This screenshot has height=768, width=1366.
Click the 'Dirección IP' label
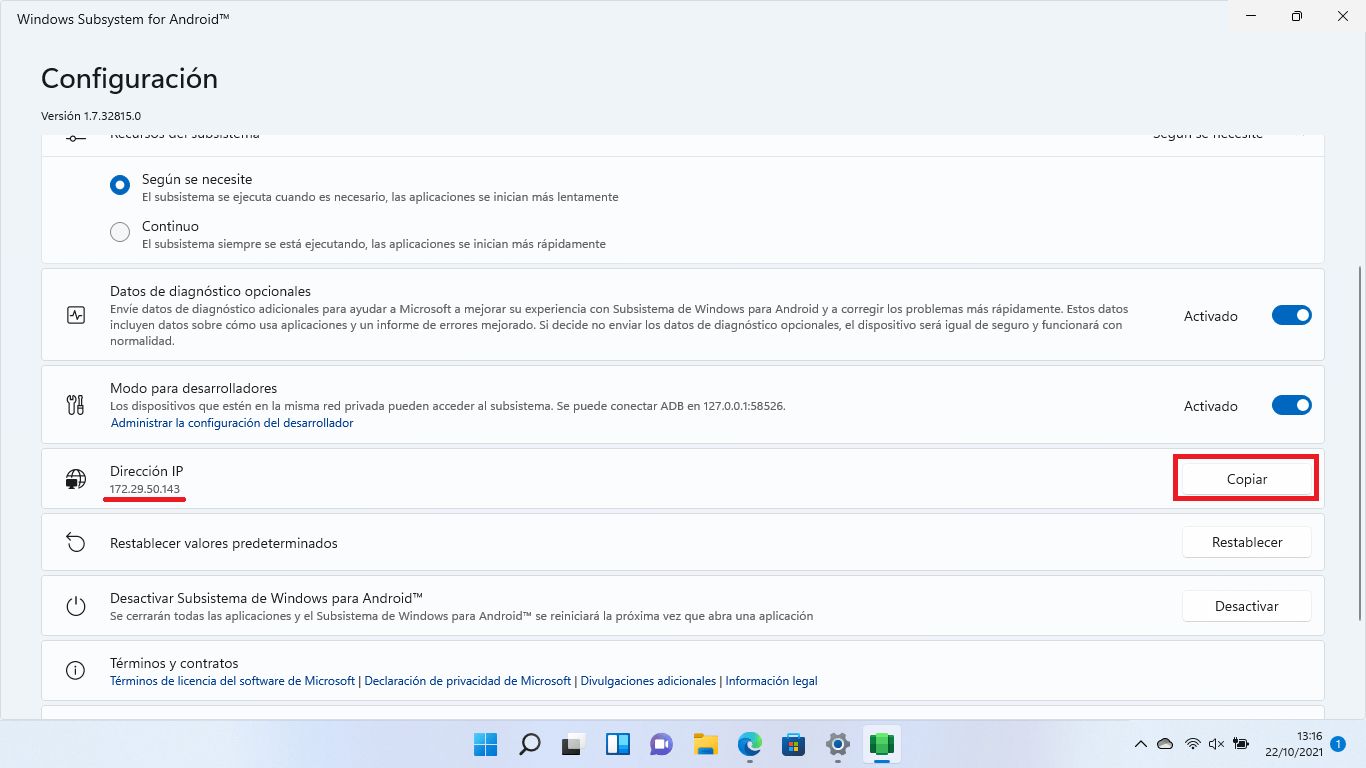pyautogui.click(x=146, y=471)
